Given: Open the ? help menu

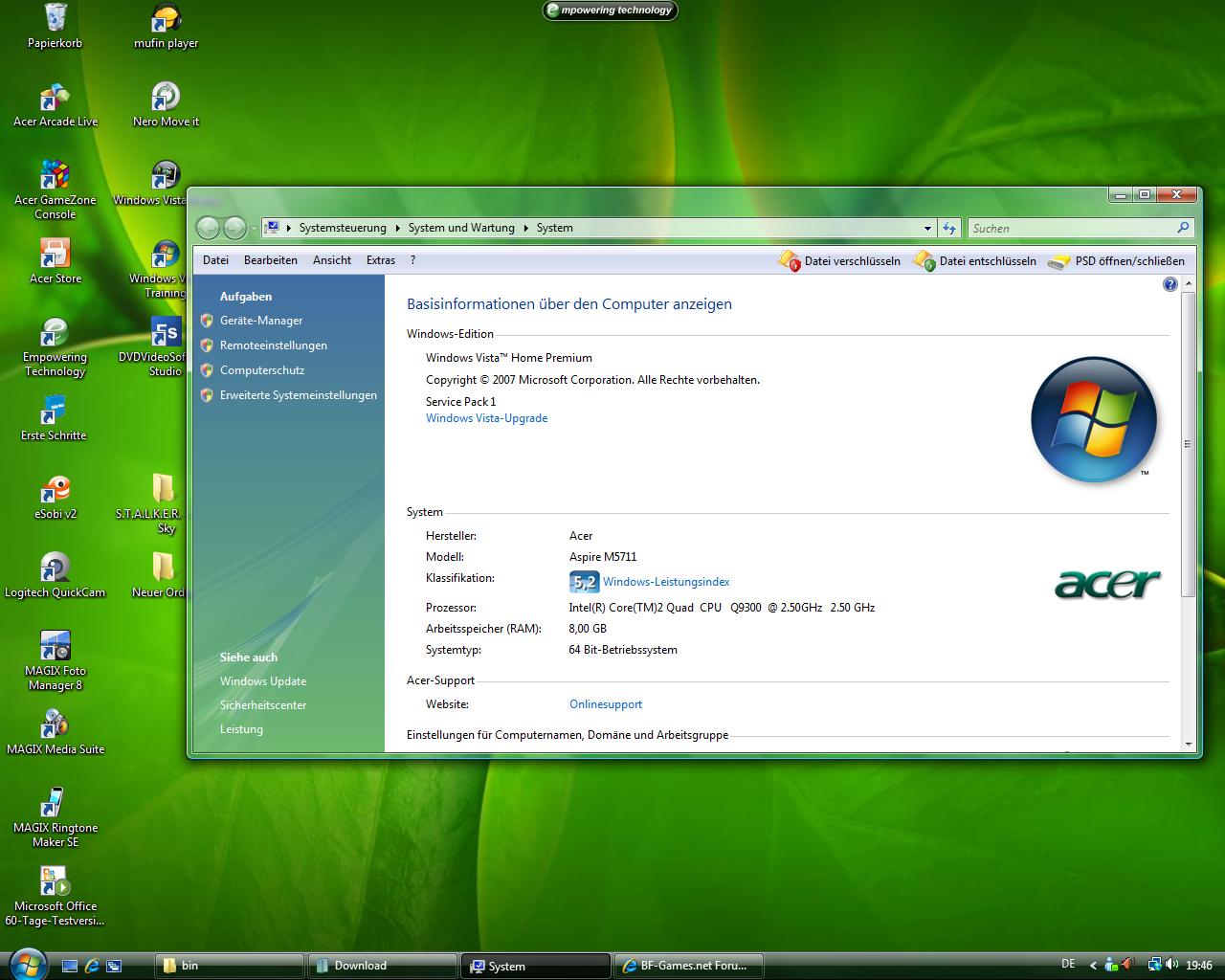Looking at the screenshot, I should (x=412, y=260).
